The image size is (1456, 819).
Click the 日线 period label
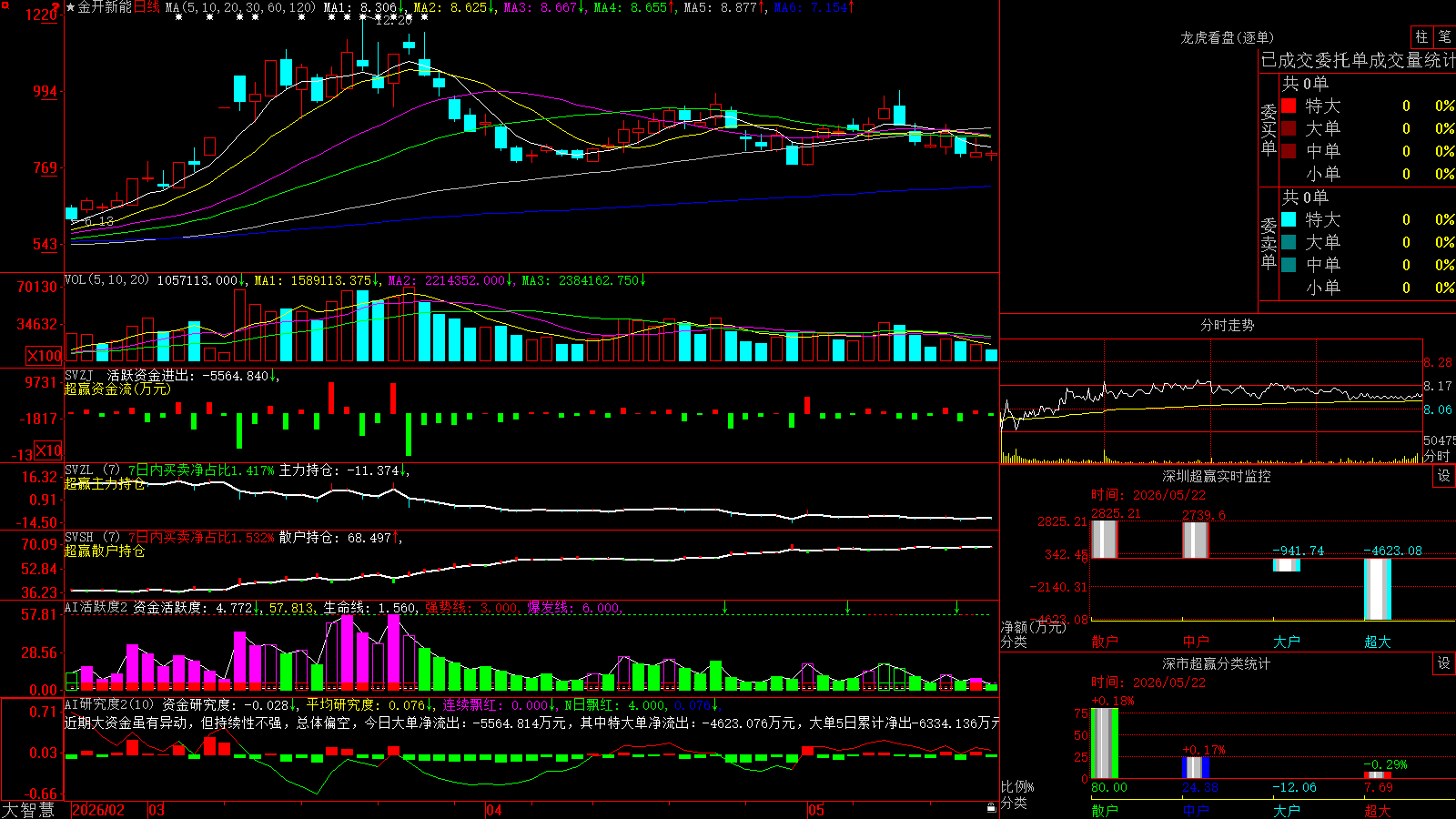[x=147, y=7]
